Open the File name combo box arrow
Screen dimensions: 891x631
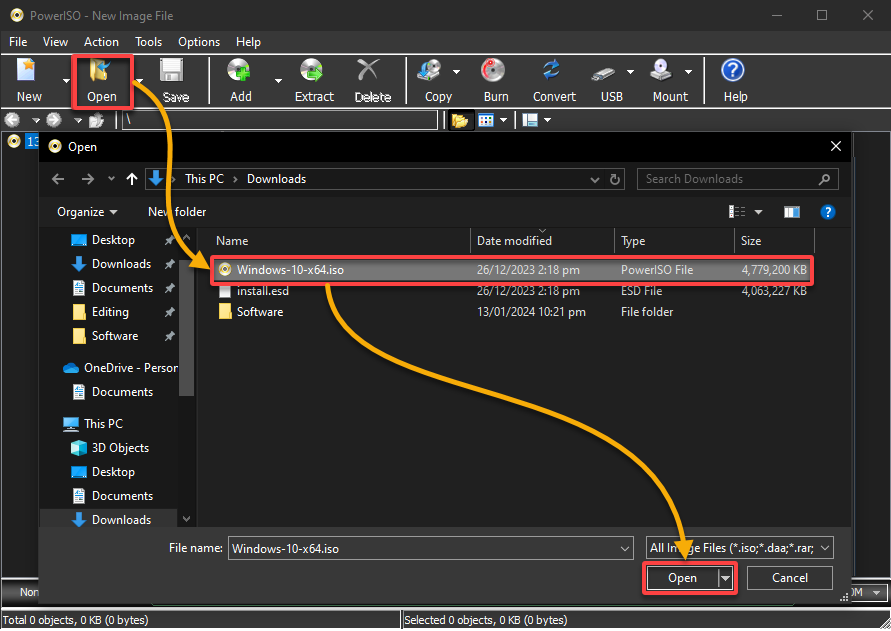(x=624, y=549)
